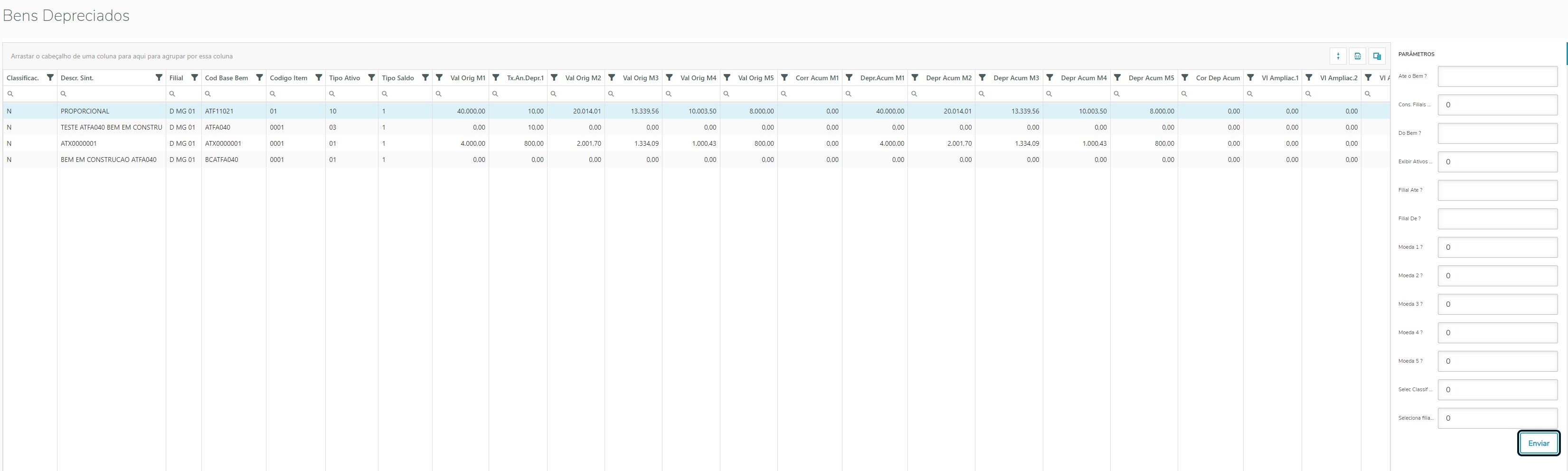Open filter for Val Orig M3 column

tap(611, 78)
